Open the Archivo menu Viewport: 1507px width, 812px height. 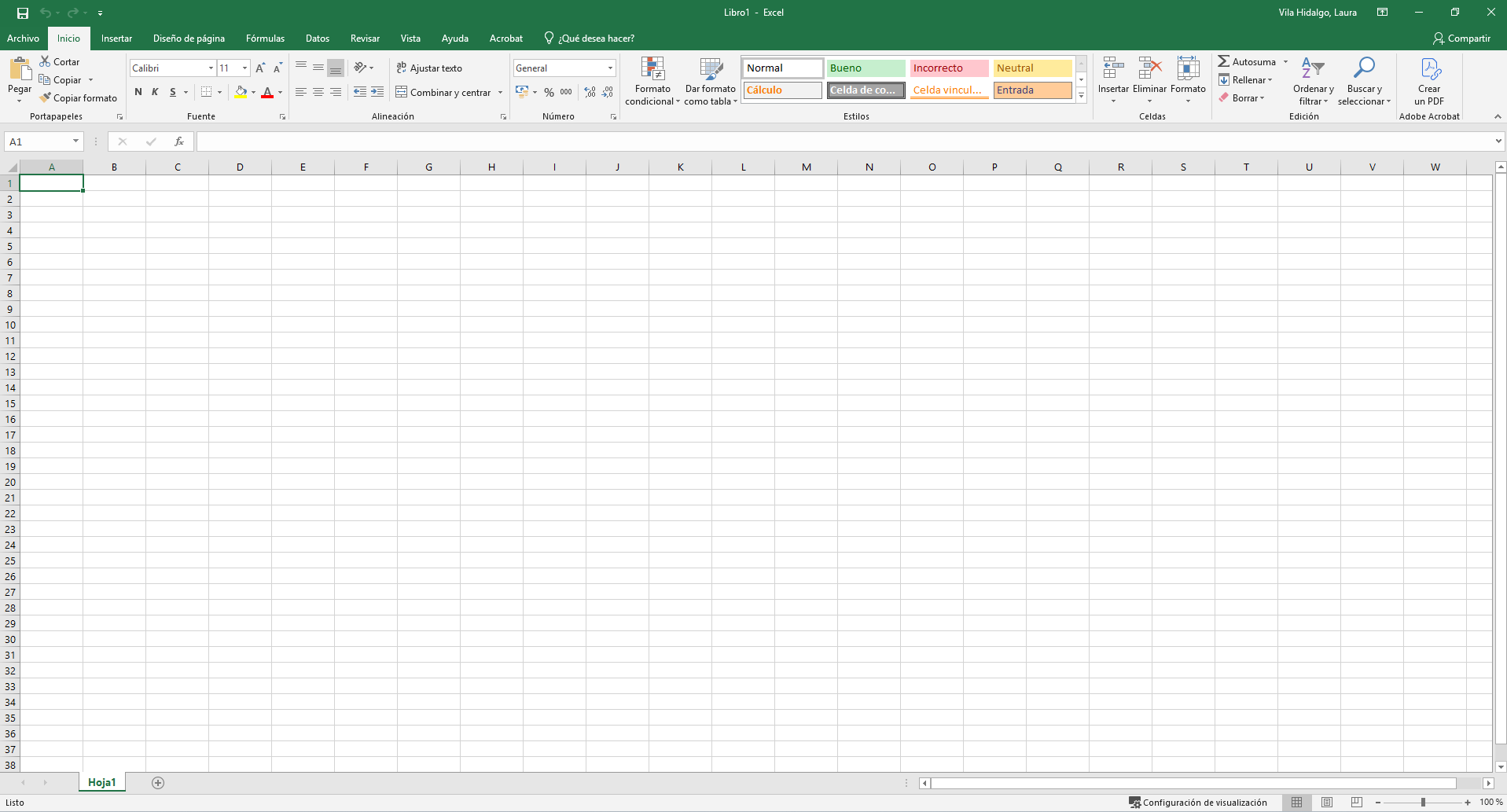click(x=23, y=39)
